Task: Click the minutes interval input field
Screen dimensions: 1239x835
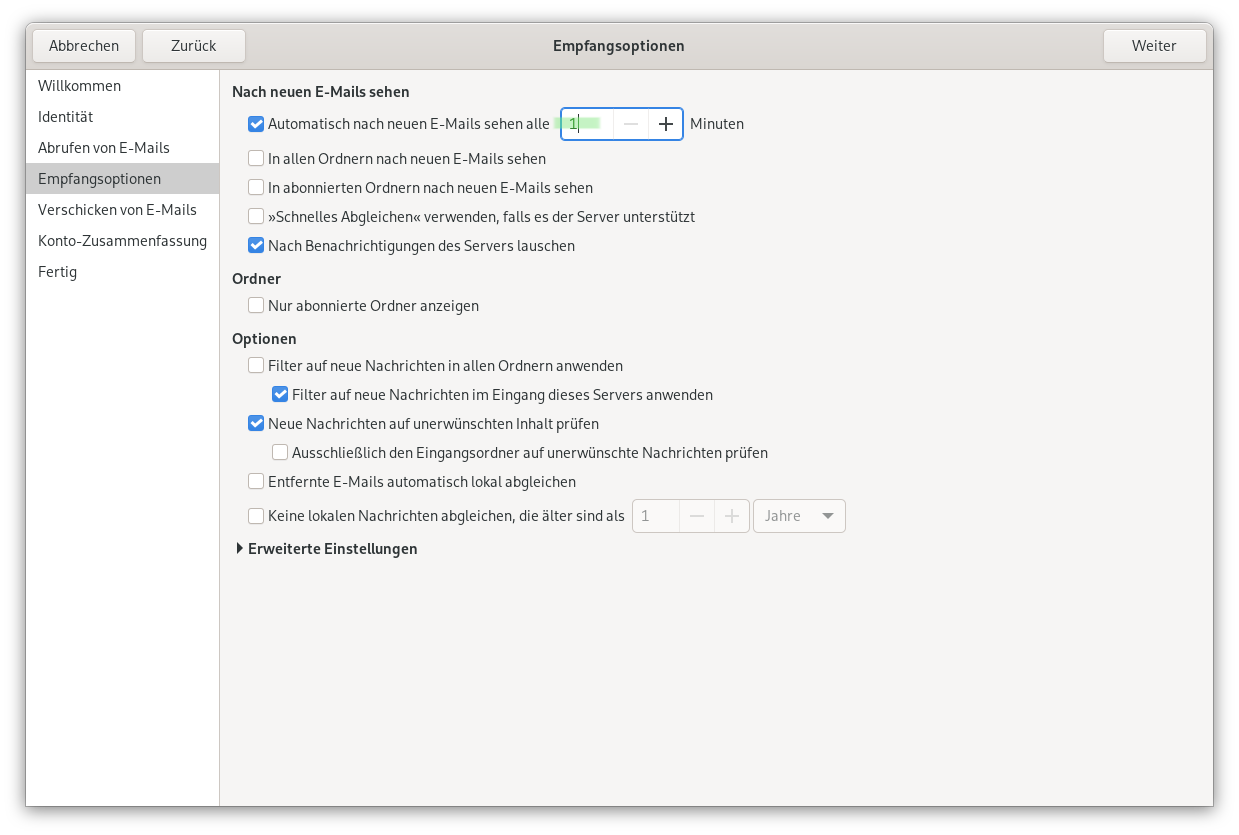Action: pos(588,124)
